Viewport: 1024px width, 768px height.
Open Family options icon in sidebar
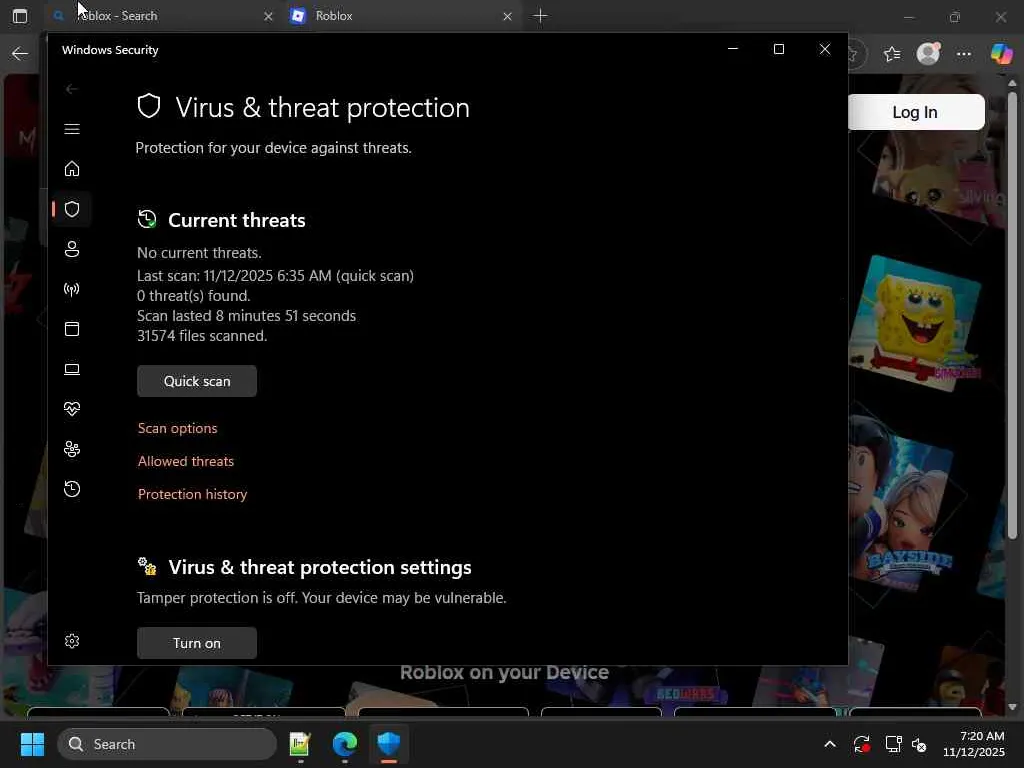[x=72, y=449]
